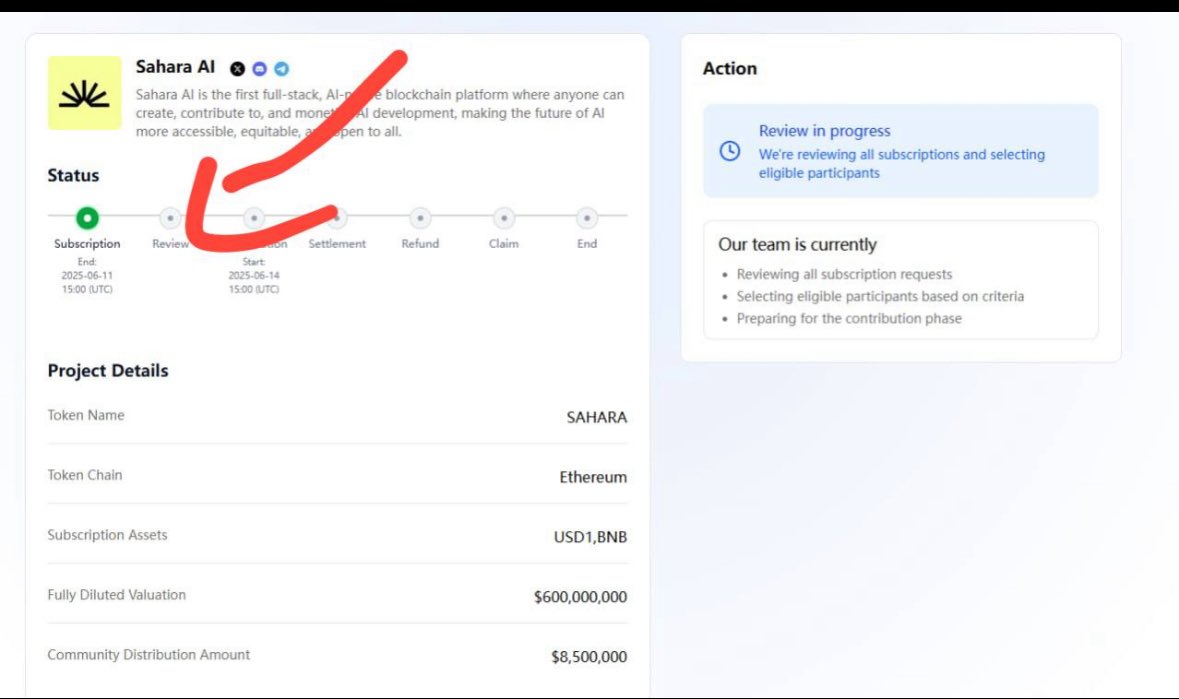The width and height of the screenshot is (1179, 699).
Task: Click the Ethereum token chain value
Action: (x=593, y=477)
